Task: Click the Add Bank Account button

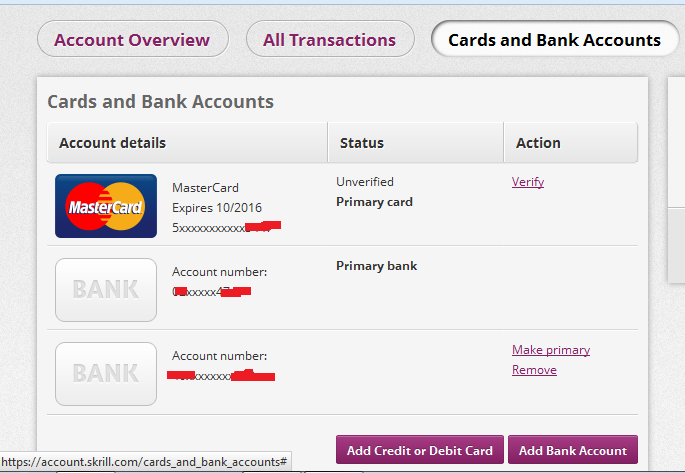Action: 573,450
